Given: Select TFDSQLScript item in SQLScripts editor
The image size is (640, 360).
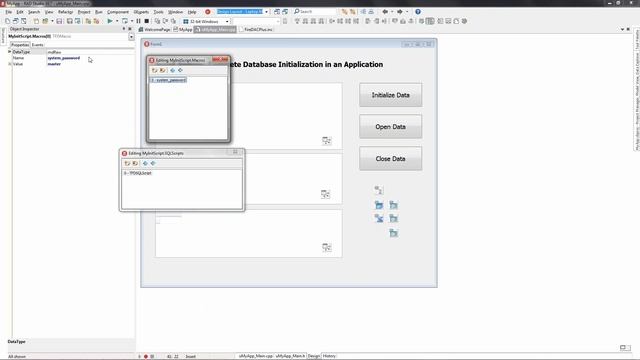Looking at the screenshot, I should (138, 173).
